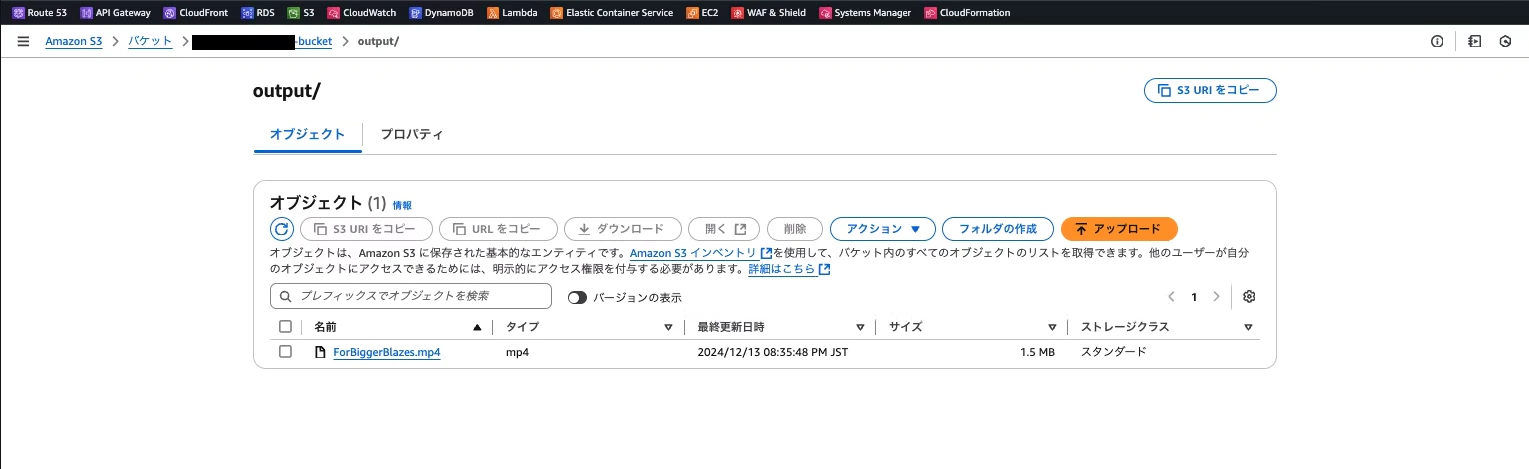Click the 情報 link beside オブジェクト
1529x469 pixels.
click(402, 205)
